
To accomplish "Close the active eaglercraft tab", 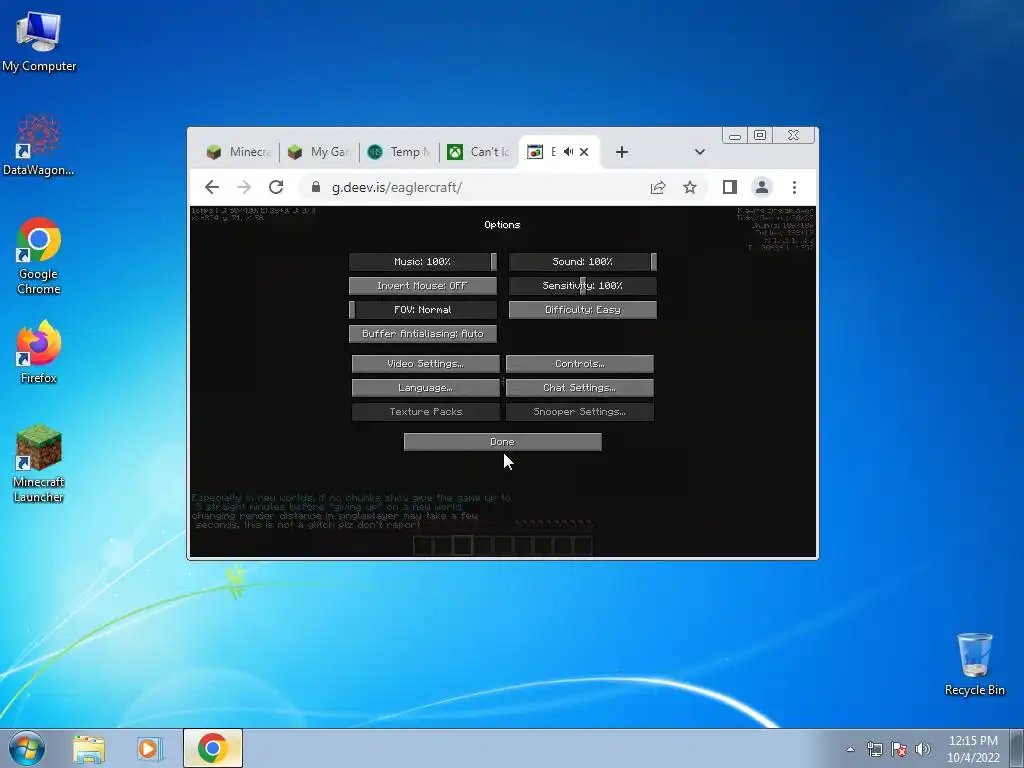I will click(584, 152).
